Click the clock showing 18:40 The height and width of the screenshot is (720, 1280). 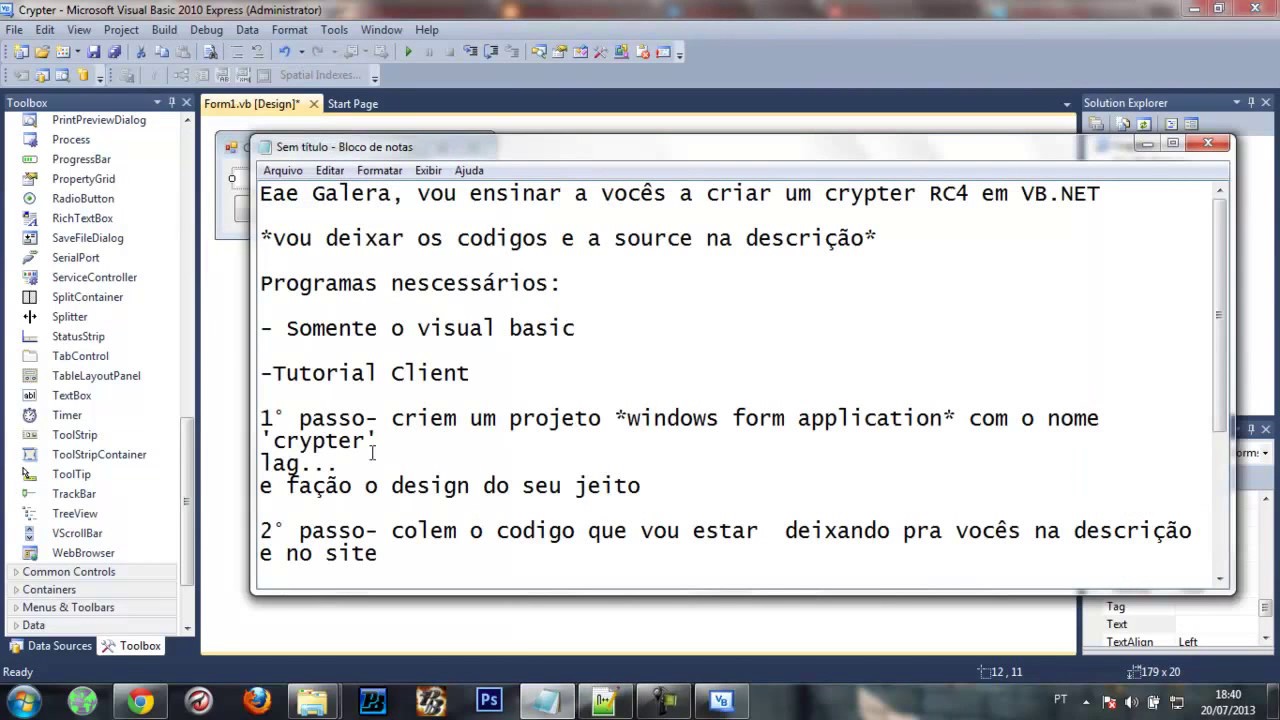point(1228,694)
